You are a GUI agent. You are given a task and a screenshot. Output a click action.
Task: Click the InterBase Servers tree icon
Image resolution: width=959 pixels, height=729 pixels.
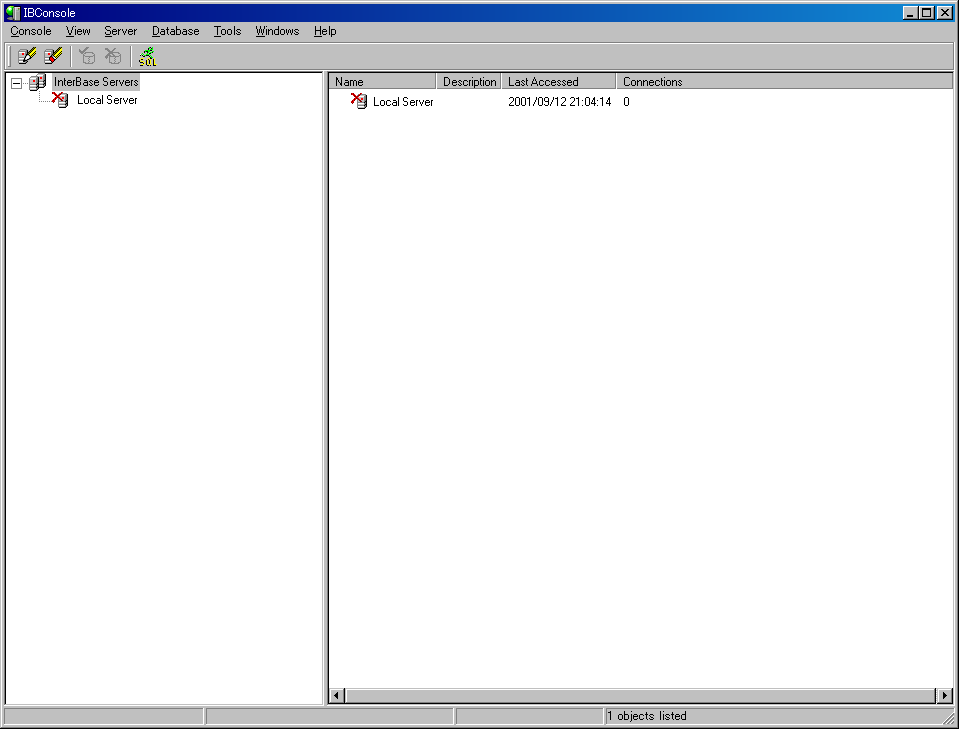[38, 82]
